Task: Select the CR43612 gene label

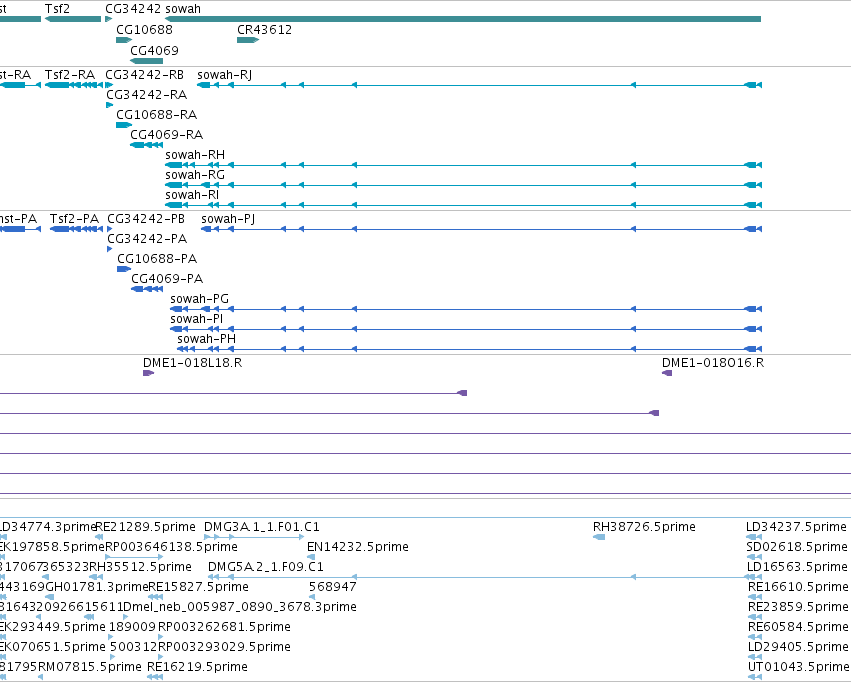Action: click(x=264, y=29)
